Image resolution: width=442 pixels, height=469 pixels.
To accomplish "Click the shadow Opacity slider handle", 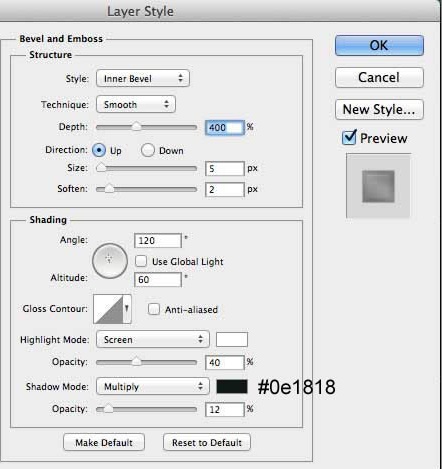I will [x=108, y=409].
